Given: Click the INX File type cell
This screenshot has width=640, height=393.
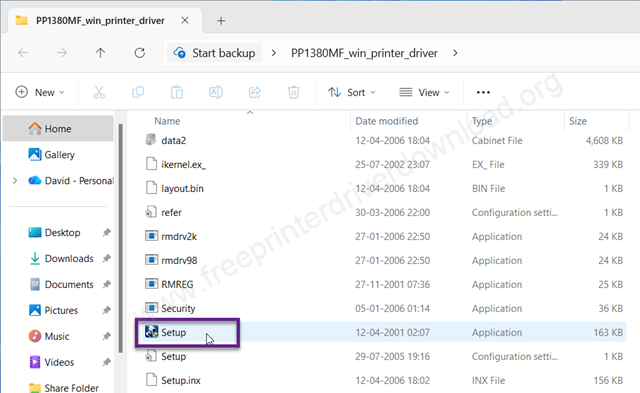Looking at the screenshot, I should [x=488, y=380].
